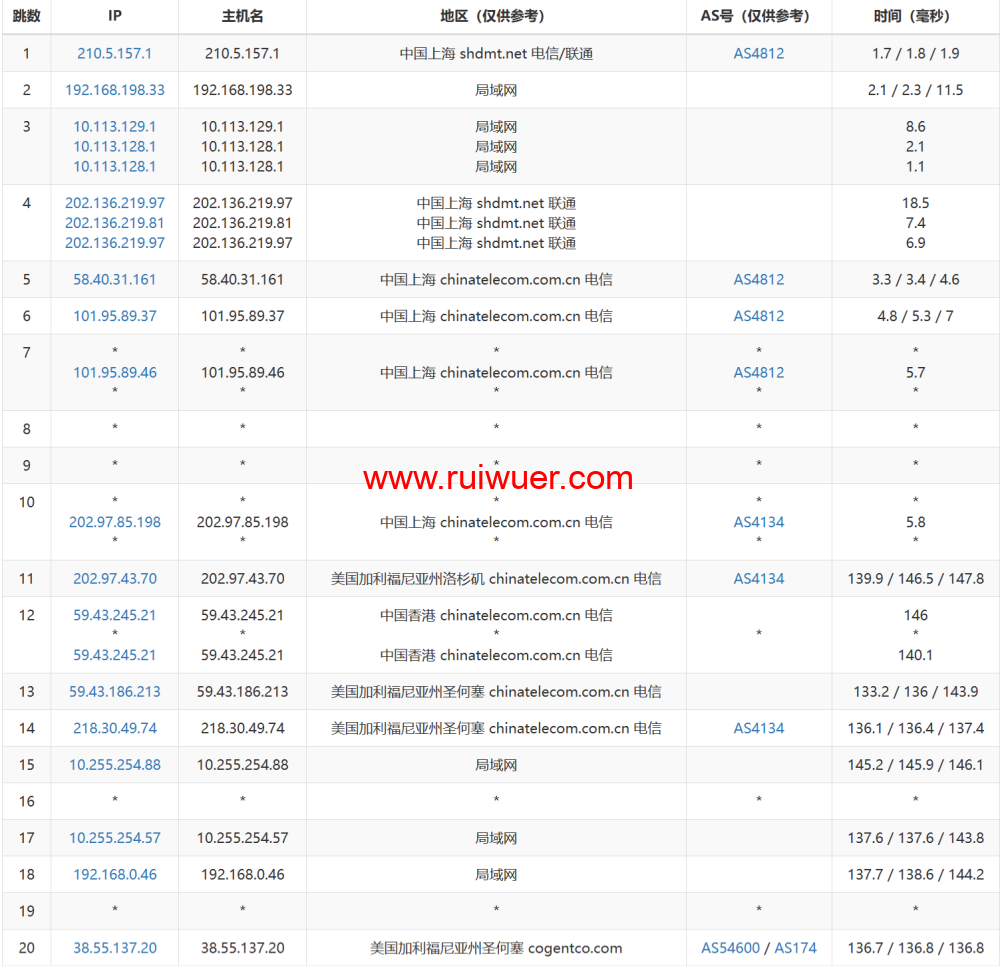Open IP link 210.5.157.1 in hop 1
This screenshot has height=966, width=1000.
click(114, 54)
